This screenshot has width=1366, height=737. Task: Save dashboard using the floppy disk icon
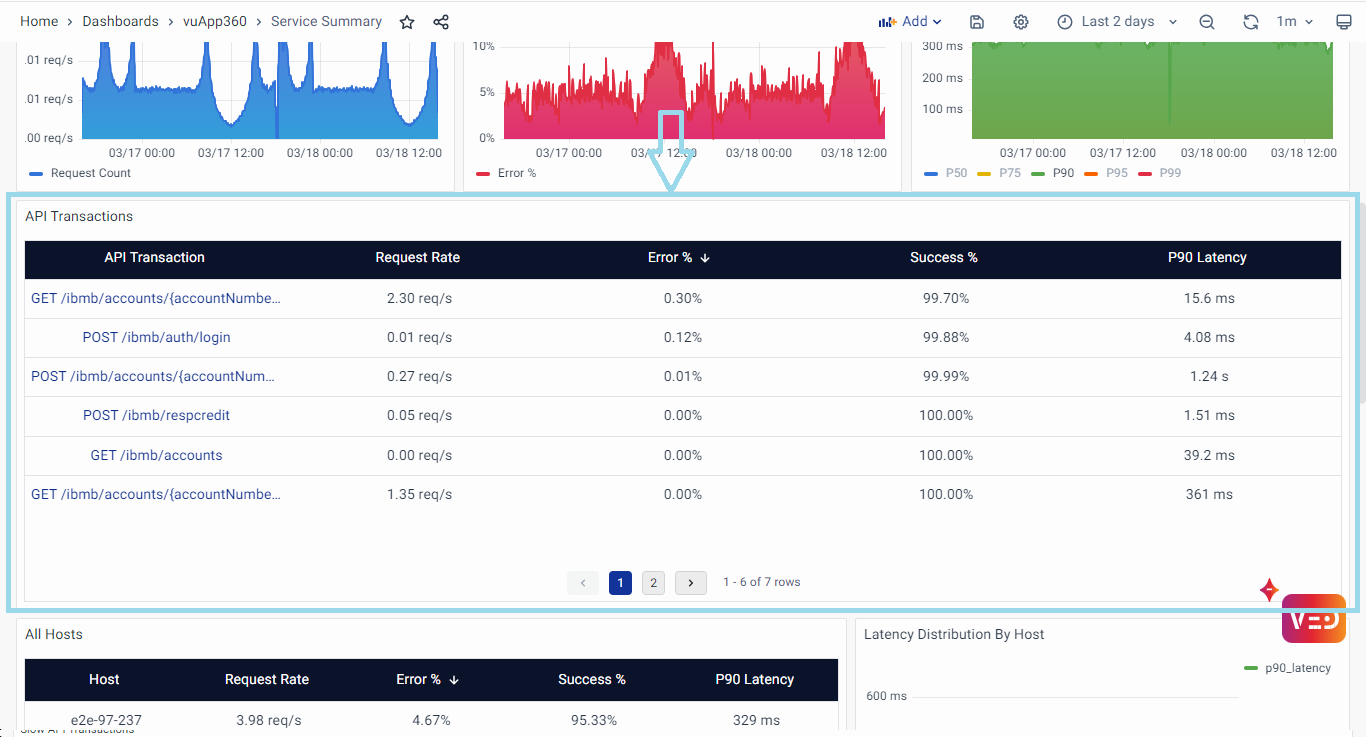977,22
